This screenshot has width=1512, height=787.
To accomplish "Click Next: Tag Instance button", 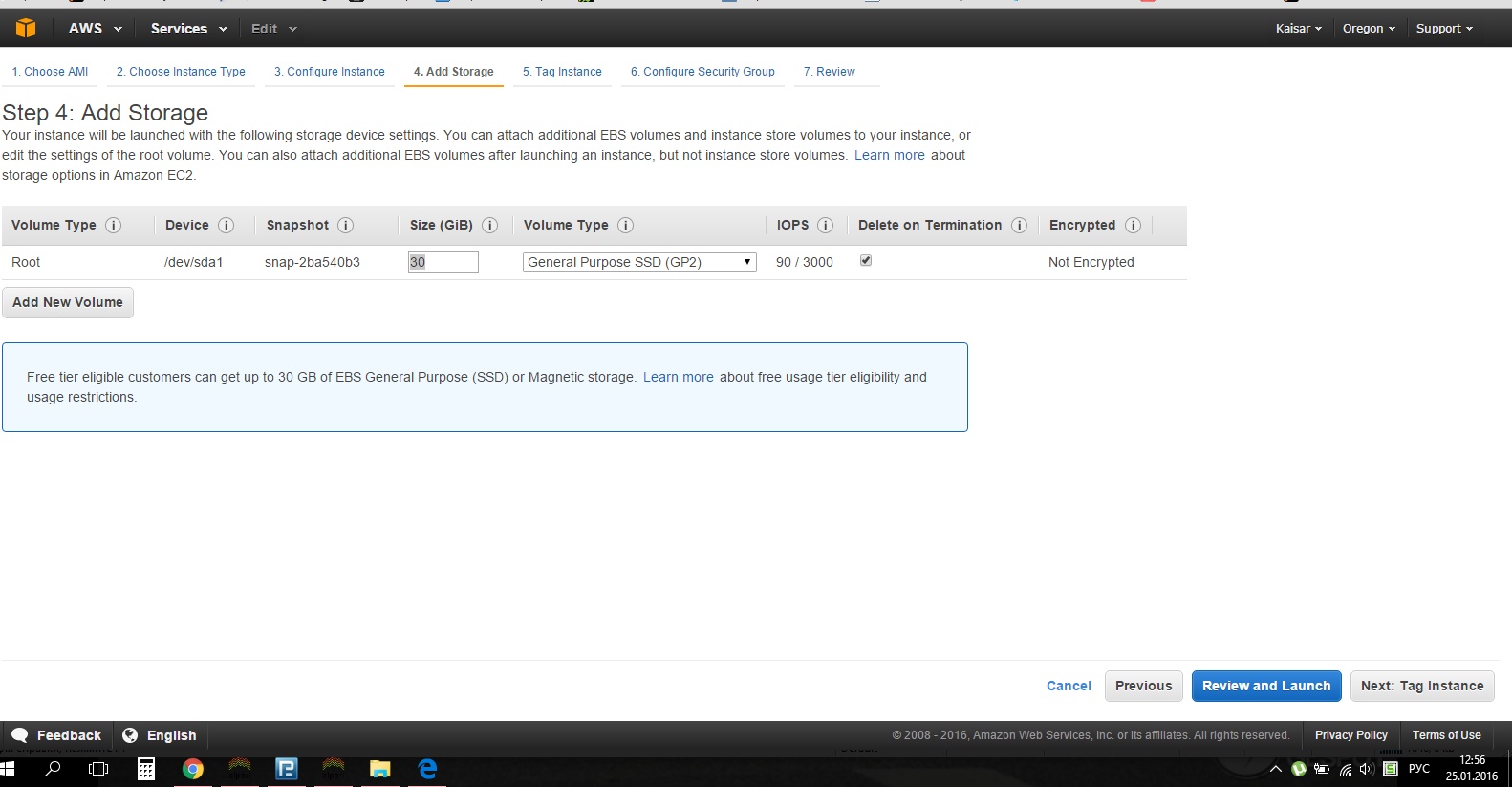I will click(1422, 686).
